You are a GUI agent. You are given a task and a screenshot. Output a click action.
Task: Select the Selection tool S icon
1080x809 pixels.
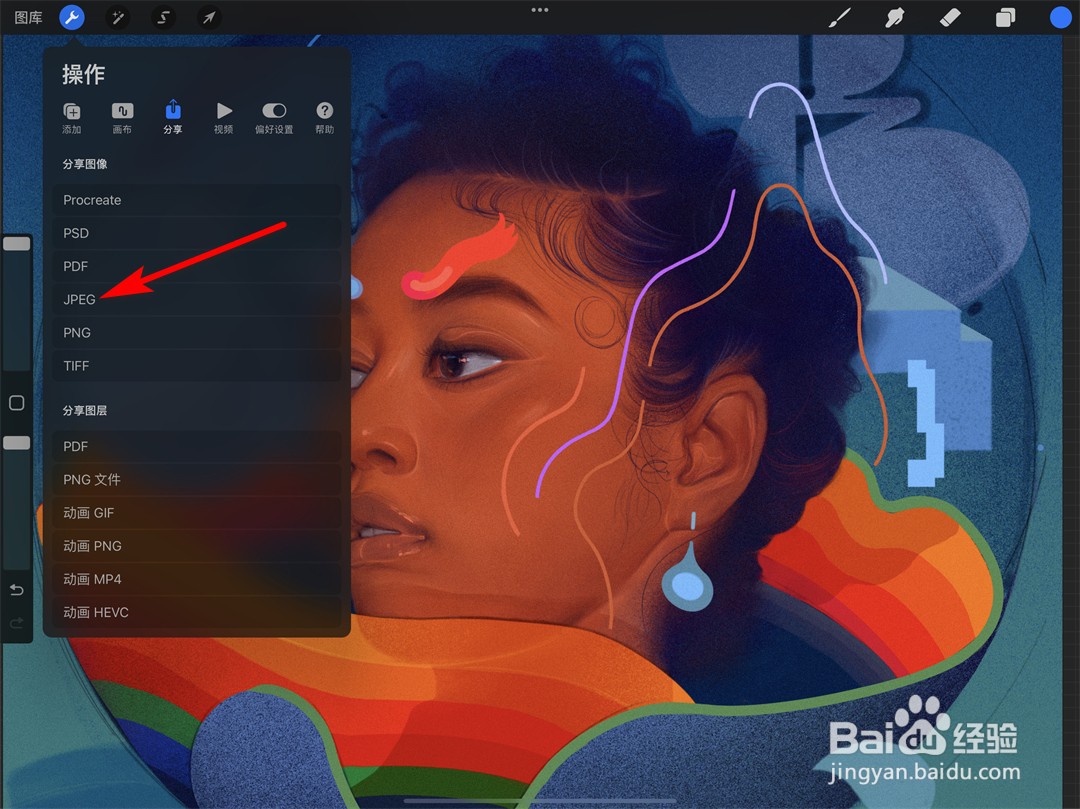pos(163,17)
